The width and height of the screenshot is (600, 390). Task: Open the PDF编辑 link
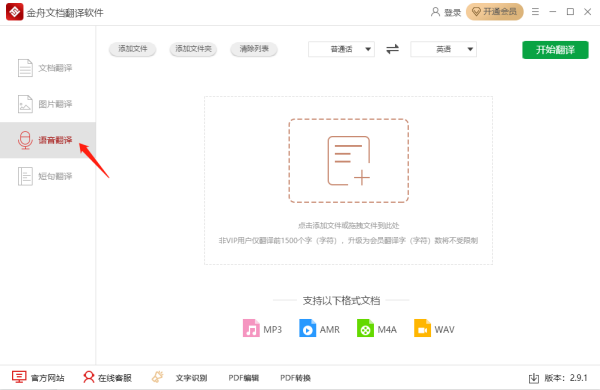(244, 378)
